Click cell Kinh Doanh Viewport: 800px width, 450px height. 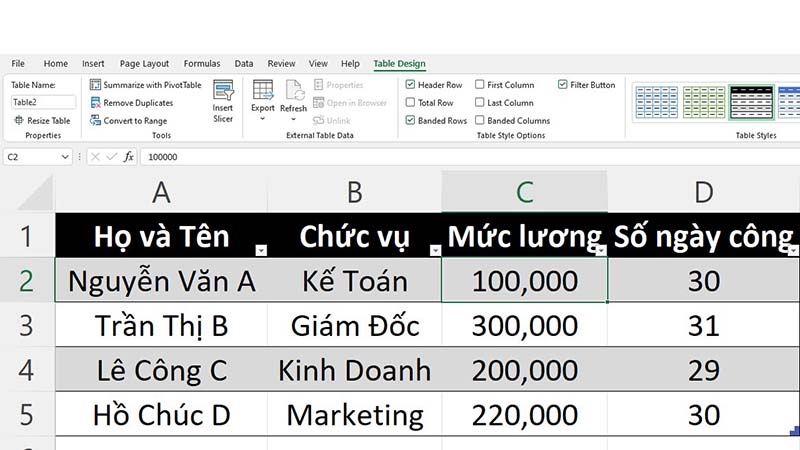pos(355,369)
